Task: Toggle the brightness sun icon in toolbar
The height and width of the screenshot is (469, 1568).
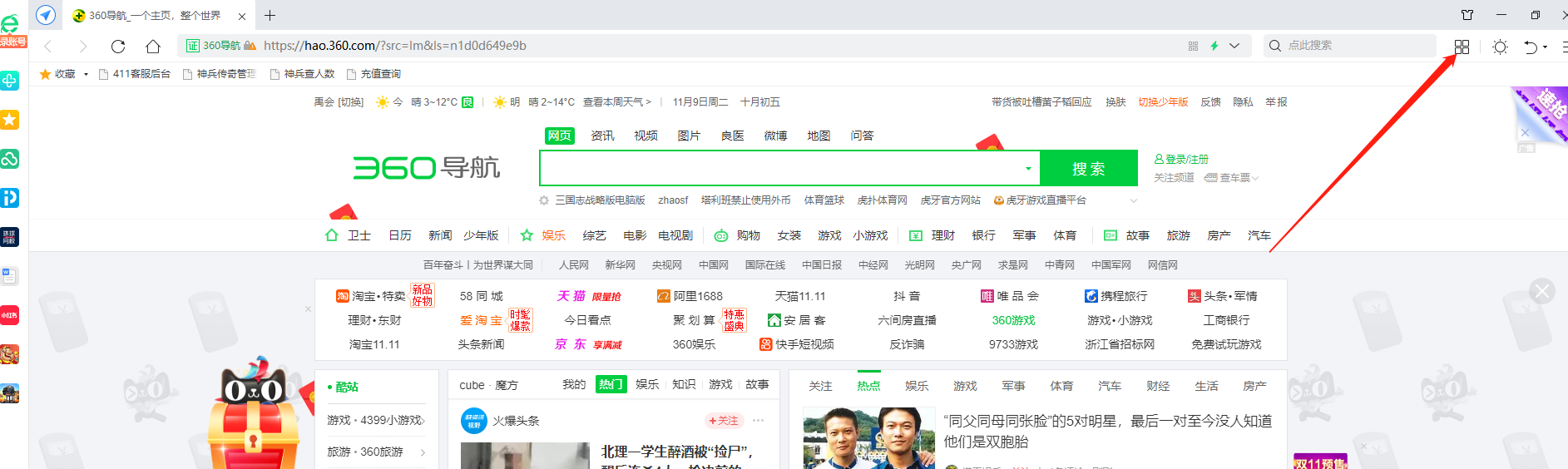Action: 1500,47
